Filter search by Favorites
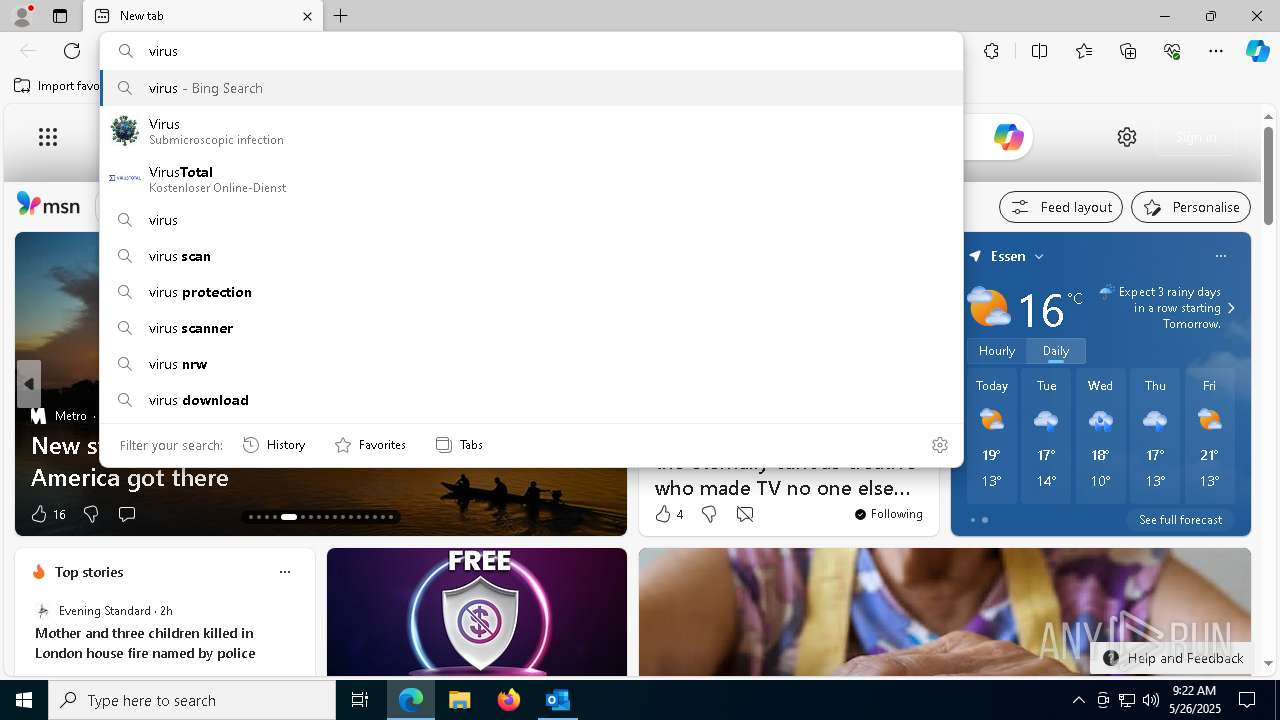1280x720 pixels. tap(370, 445)
